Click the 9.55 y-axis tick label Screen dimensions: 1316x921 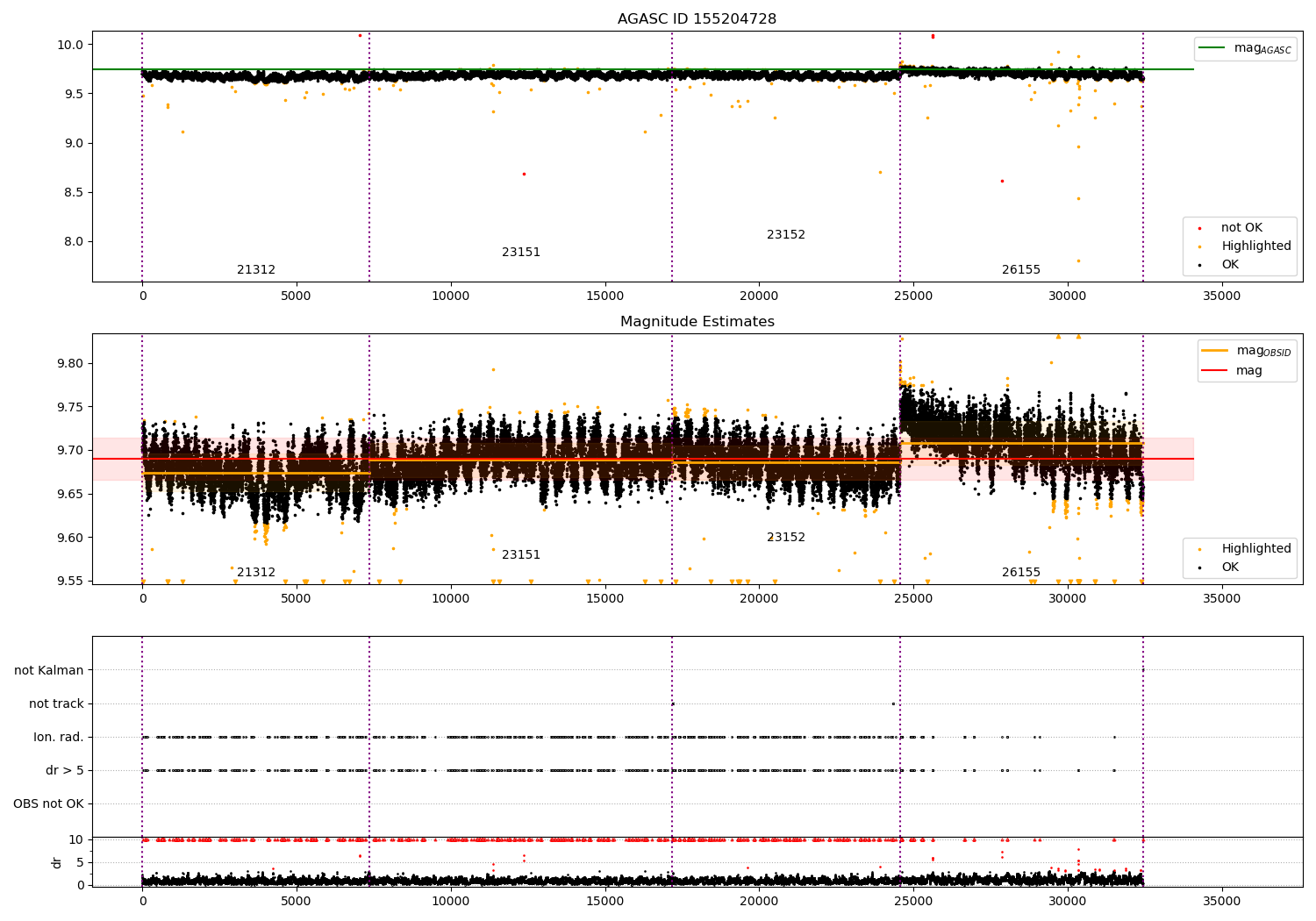72,581
